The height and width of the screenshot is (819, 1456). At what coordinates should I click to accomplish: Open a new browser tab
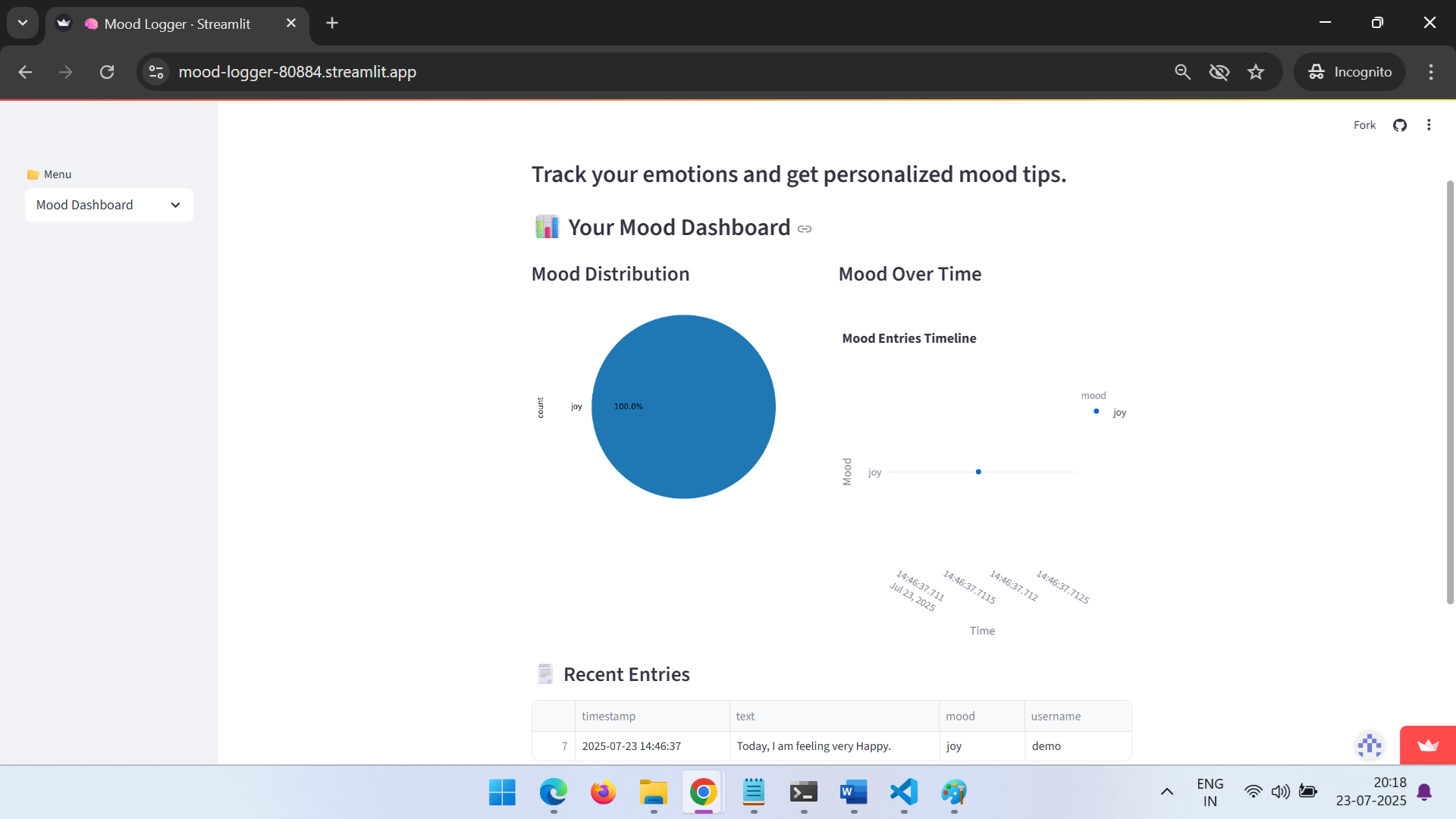tap(332, 23)
